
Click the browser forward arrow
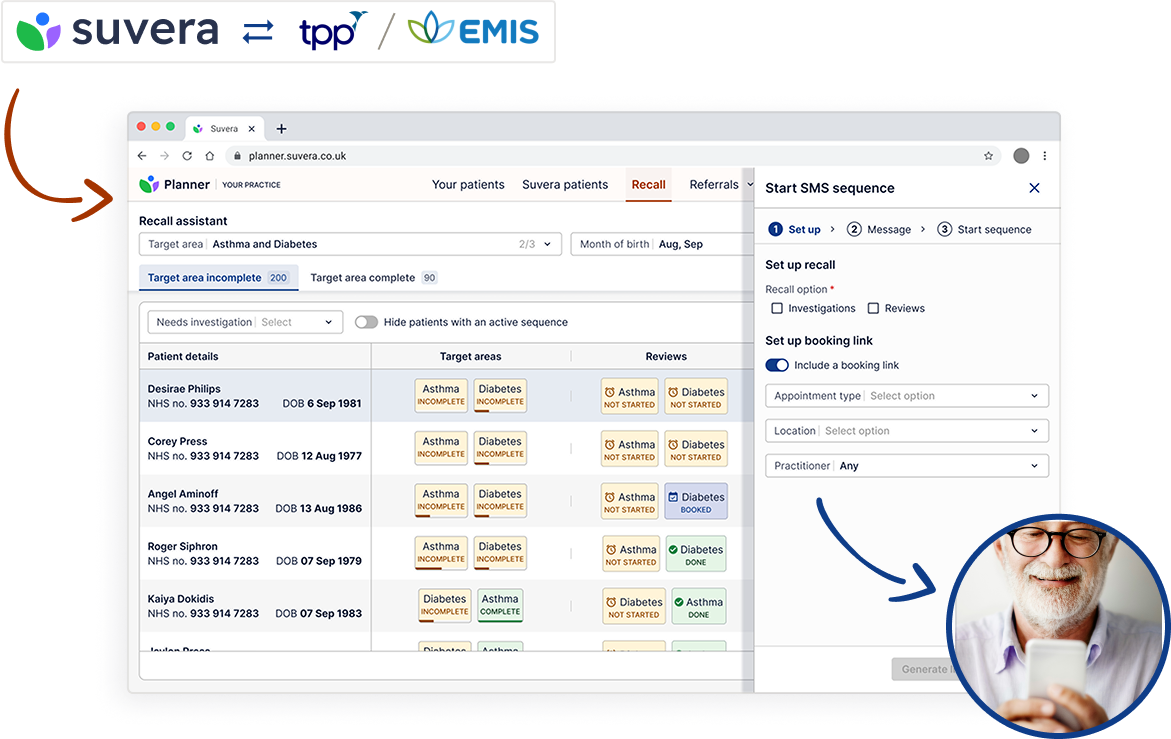pos(164,156)
